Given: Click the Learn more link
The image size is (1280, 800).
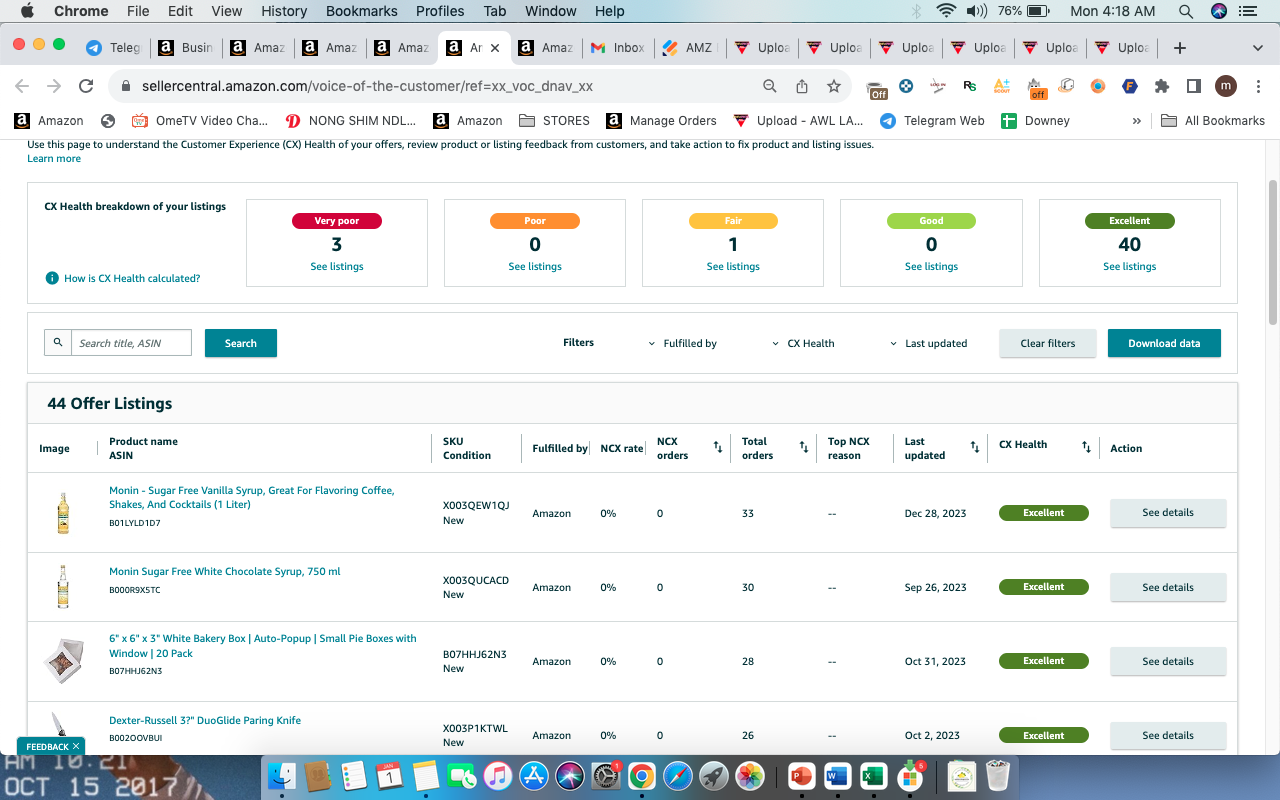Looking at the screenshot, I should click(x=54, y=159).
